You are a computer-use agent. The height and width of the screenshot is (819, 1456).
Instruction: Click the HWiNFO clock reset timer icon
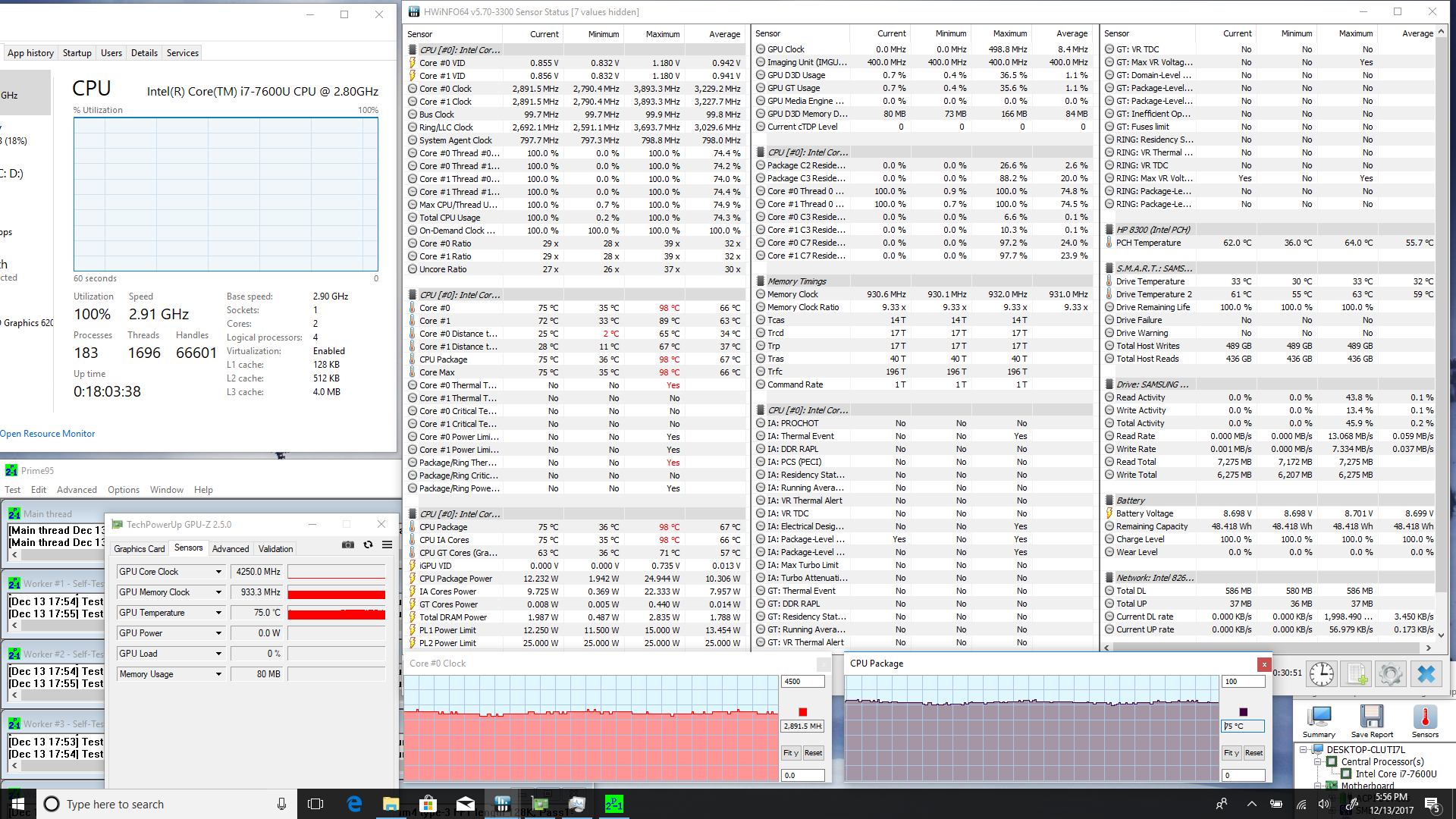point(1322,674)
